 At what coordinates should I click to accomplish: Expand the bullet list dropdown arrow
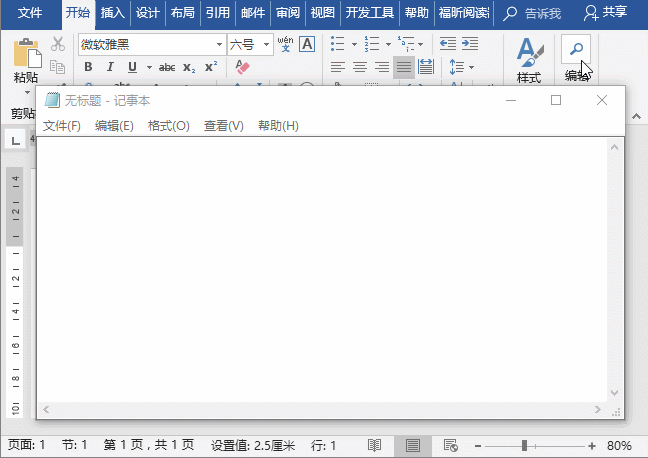354,44
